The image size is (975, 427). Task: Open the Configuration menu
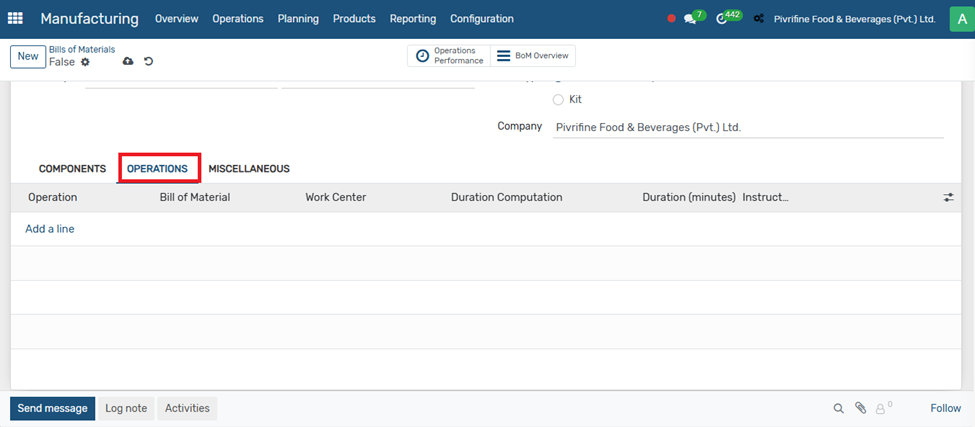coord(481,19)
